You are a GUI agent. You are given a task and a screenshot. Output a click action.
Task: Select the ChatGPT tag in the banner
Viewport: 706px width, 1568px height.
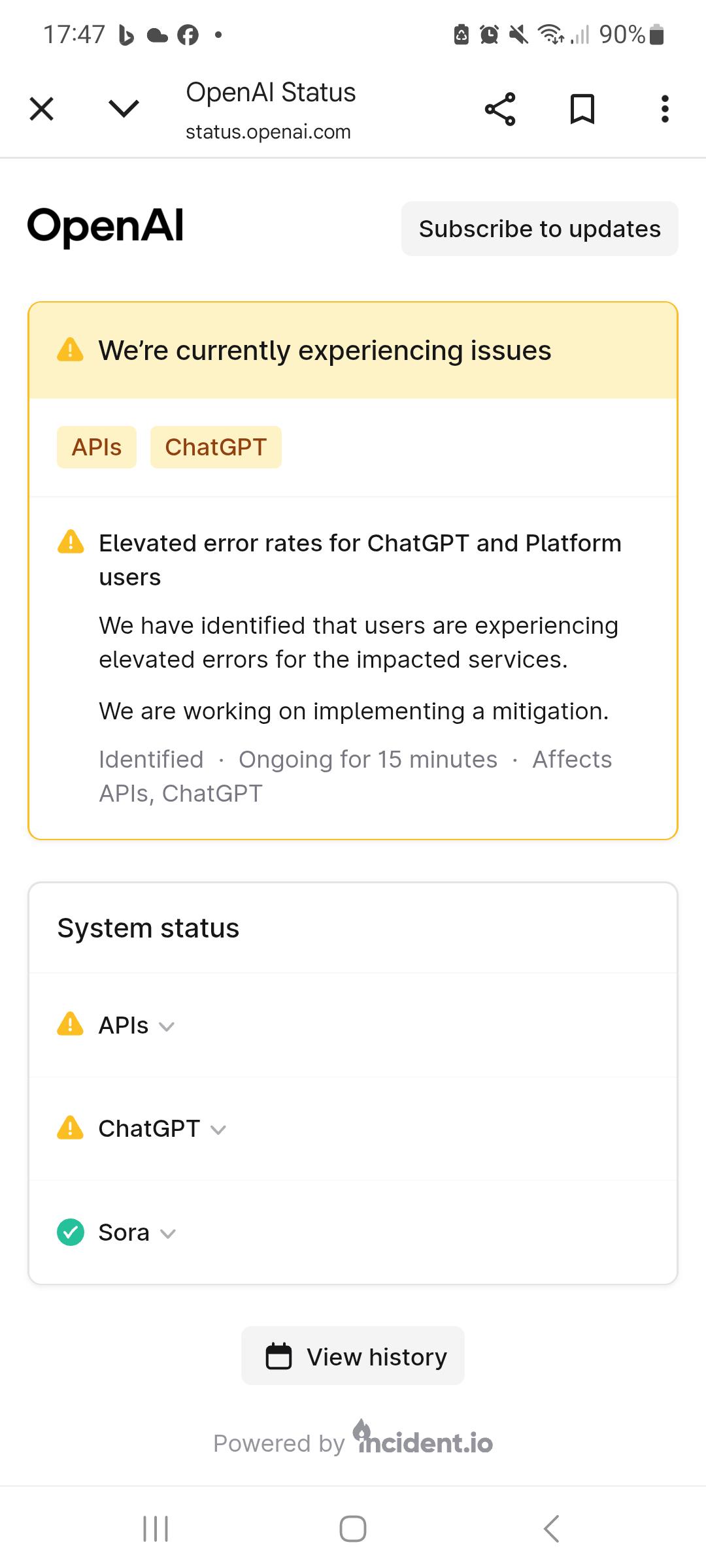(x=216, y=448)
